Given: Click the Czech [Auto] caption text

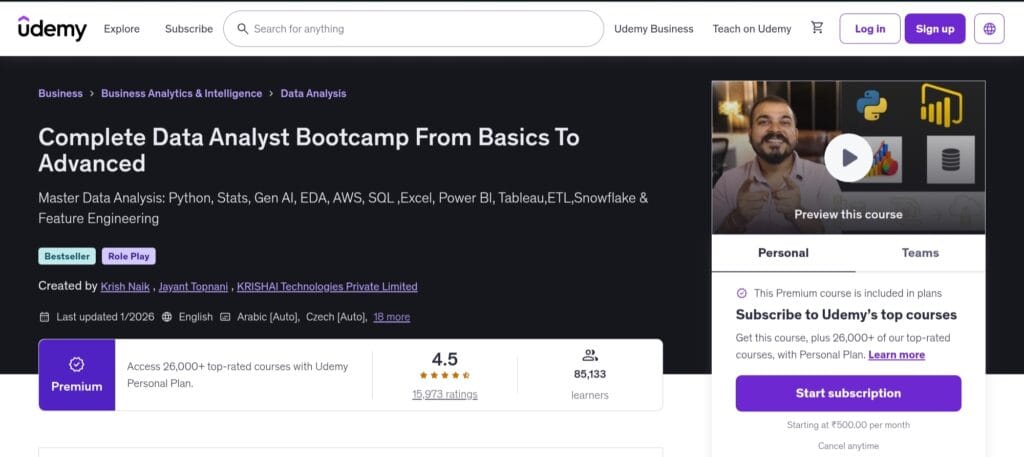Looking at the screenshot, I should [x=336, y=317].
